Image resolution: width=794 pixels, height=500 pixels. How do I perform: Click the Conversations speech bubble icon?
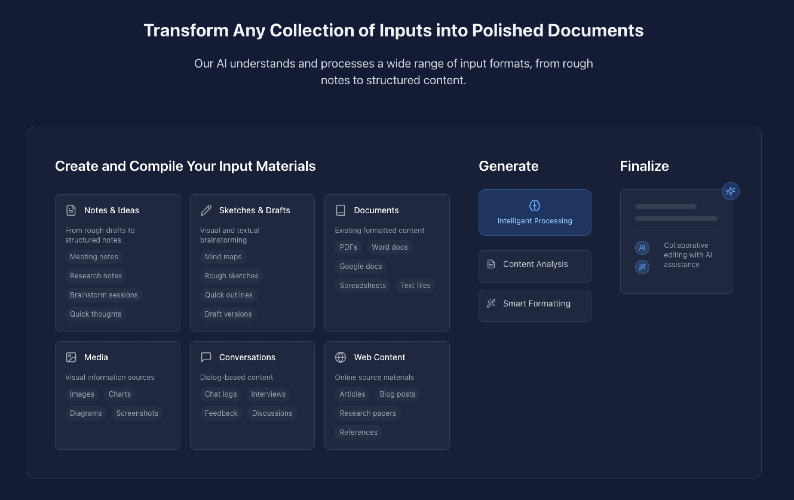(x=206, y=357)
